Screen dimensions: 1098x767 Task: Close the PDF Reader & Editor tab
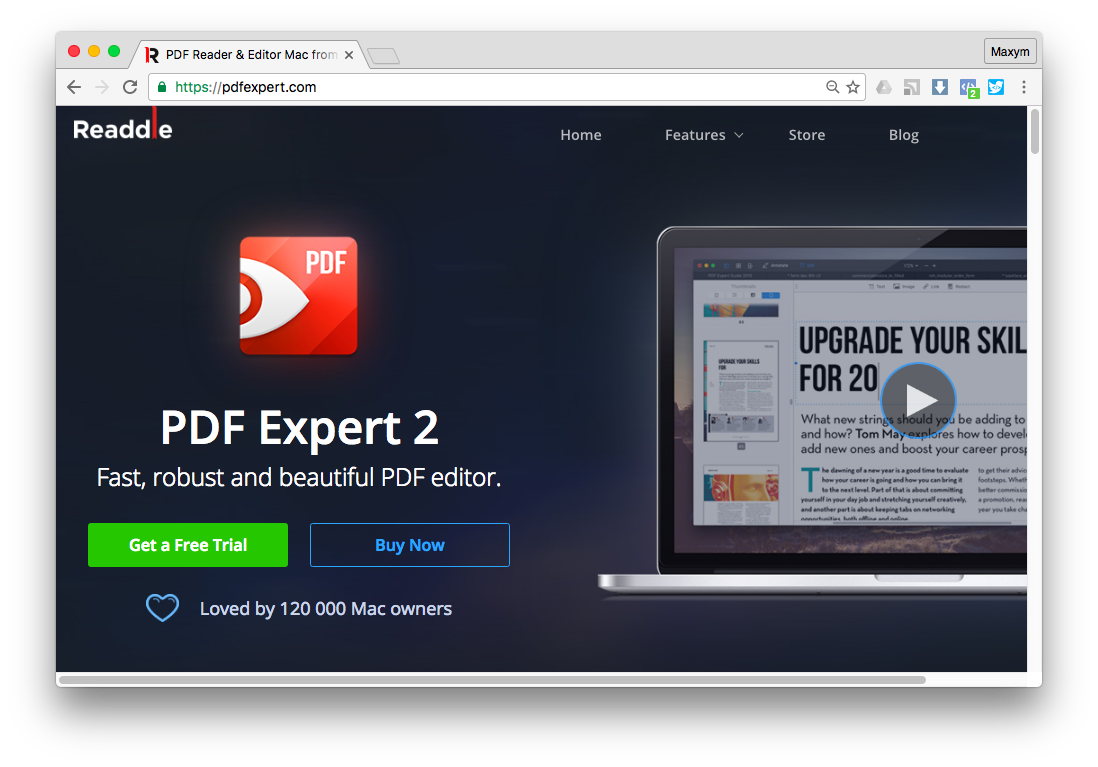pos(349,55)
